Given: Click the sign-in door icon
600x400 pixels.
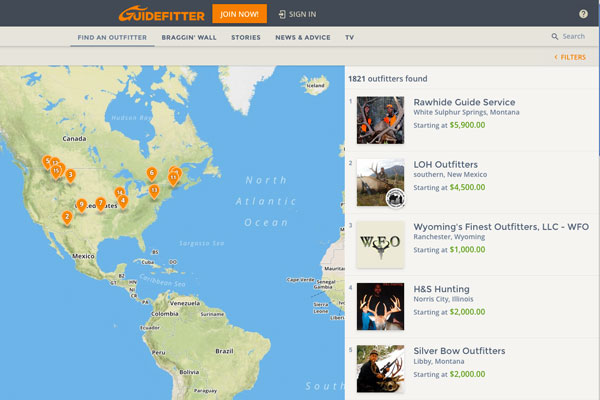Looking at the screenshot, I should [282, 15].
